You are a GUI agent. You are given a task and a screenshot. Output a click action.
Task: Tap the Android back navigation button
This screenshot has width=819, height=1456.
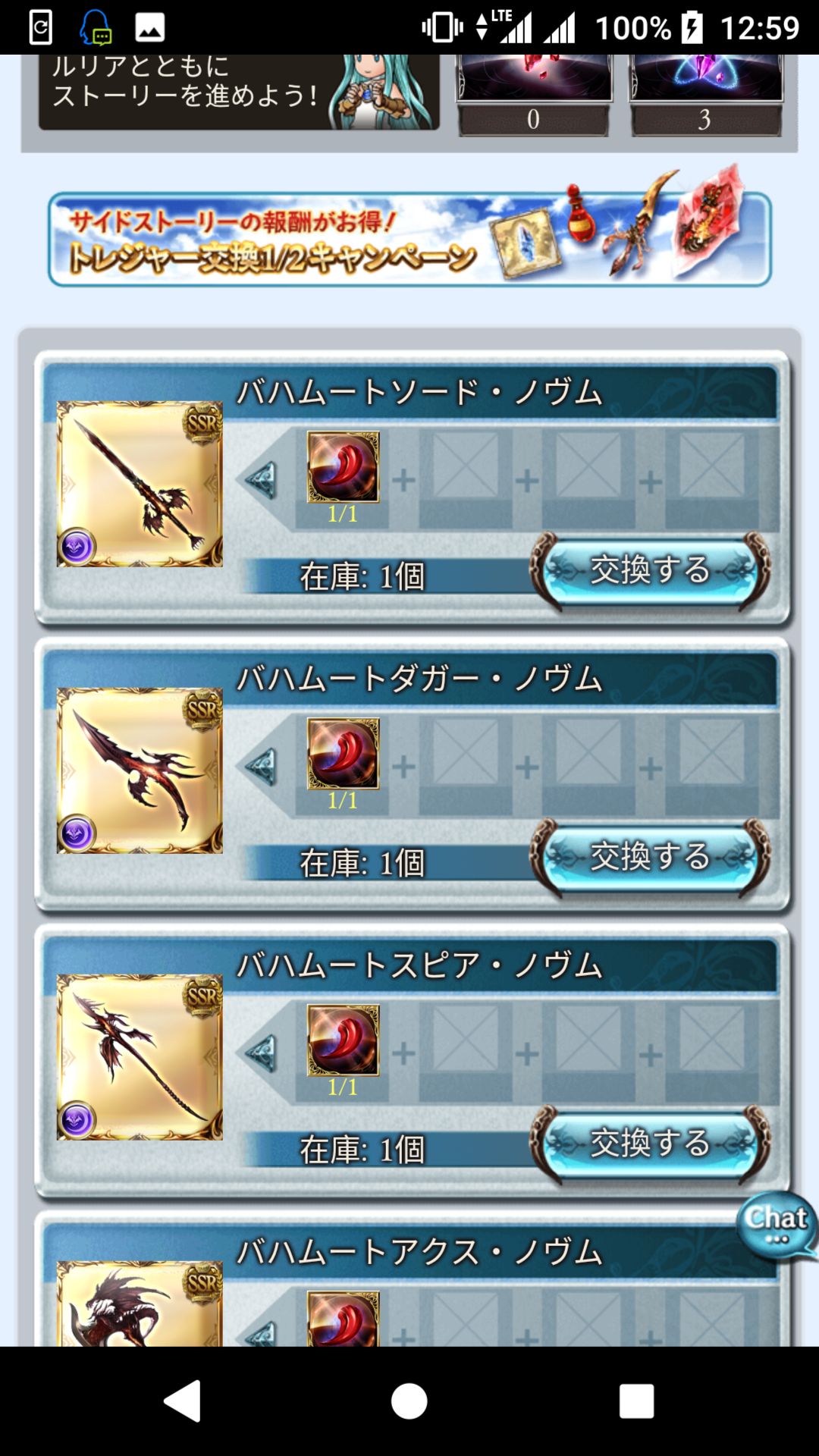click(x=183, y=1401)
